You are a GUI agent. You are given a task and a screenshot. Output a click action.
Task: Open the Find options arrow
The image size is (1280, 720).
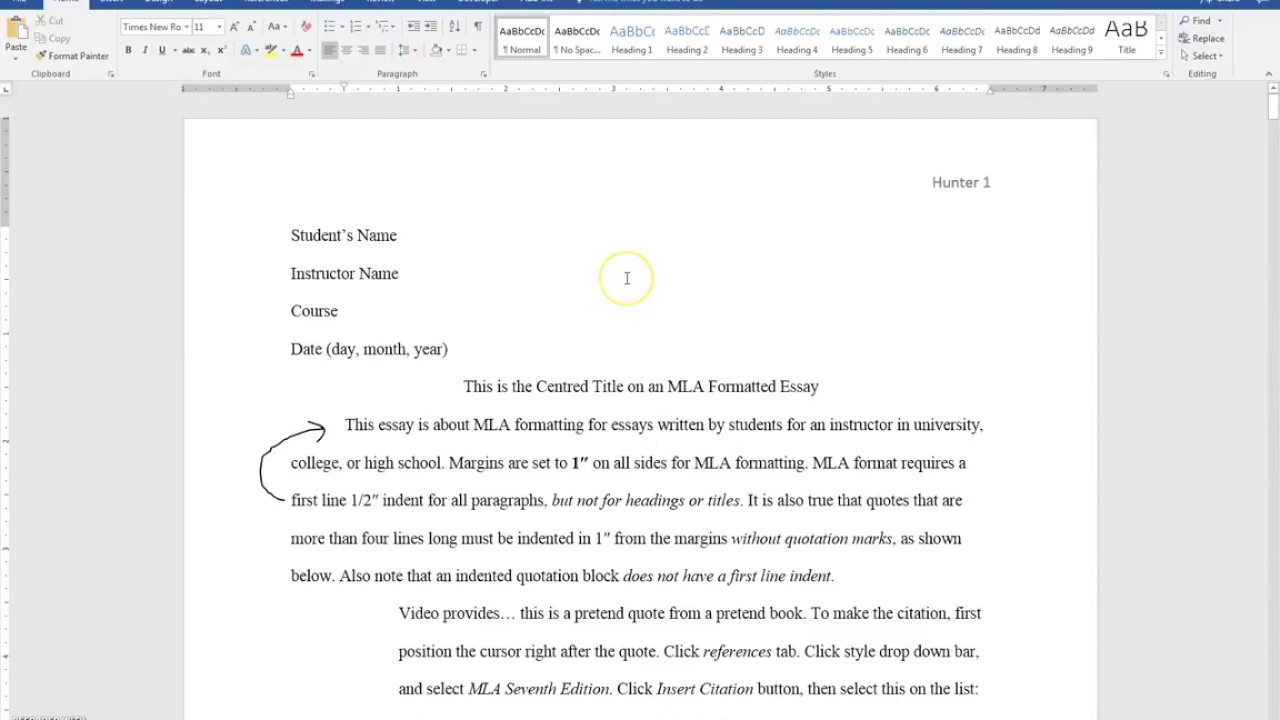(x=1219, y=21)
